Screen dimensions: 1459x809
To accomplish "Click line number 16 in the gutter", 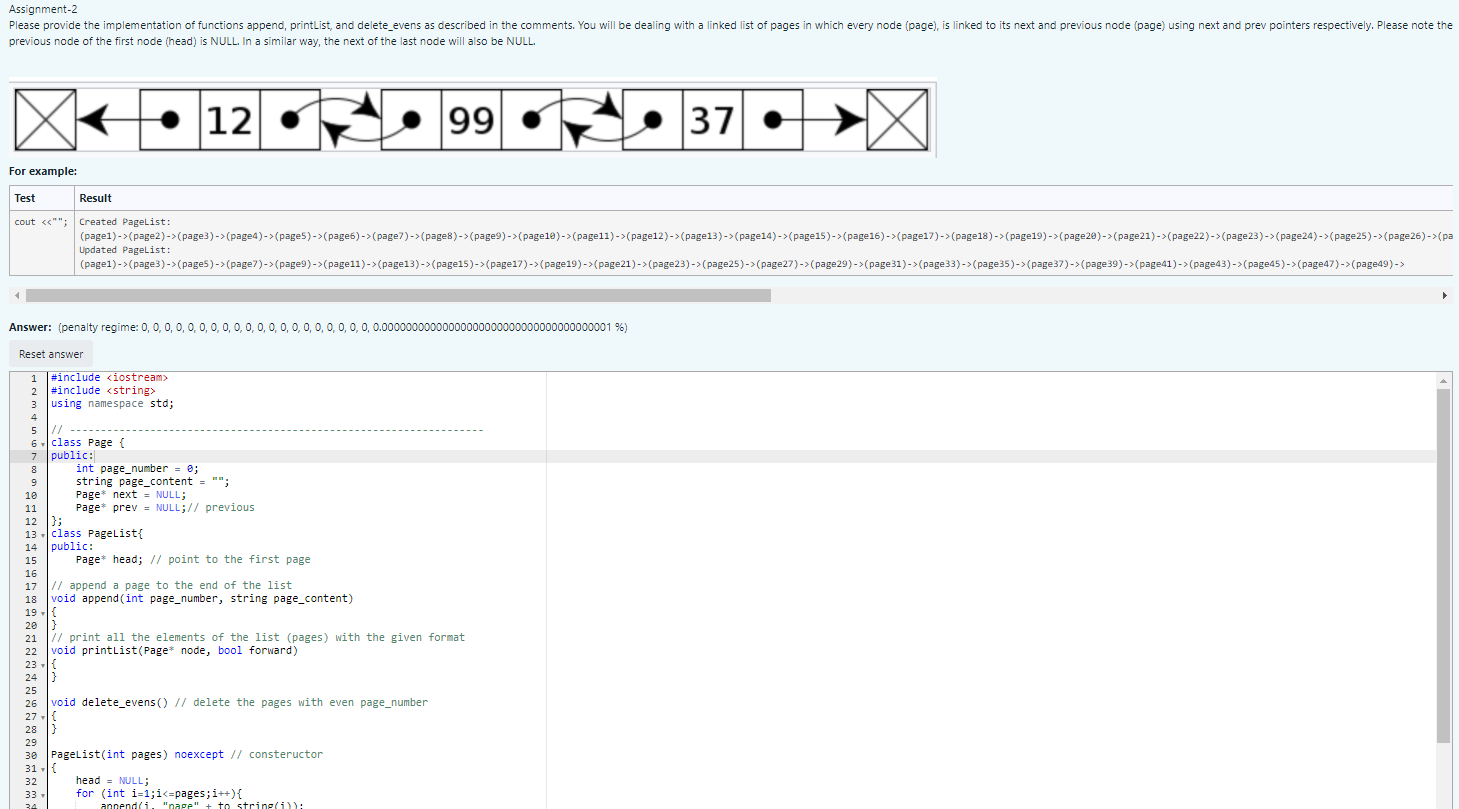I will click(30, 573).
